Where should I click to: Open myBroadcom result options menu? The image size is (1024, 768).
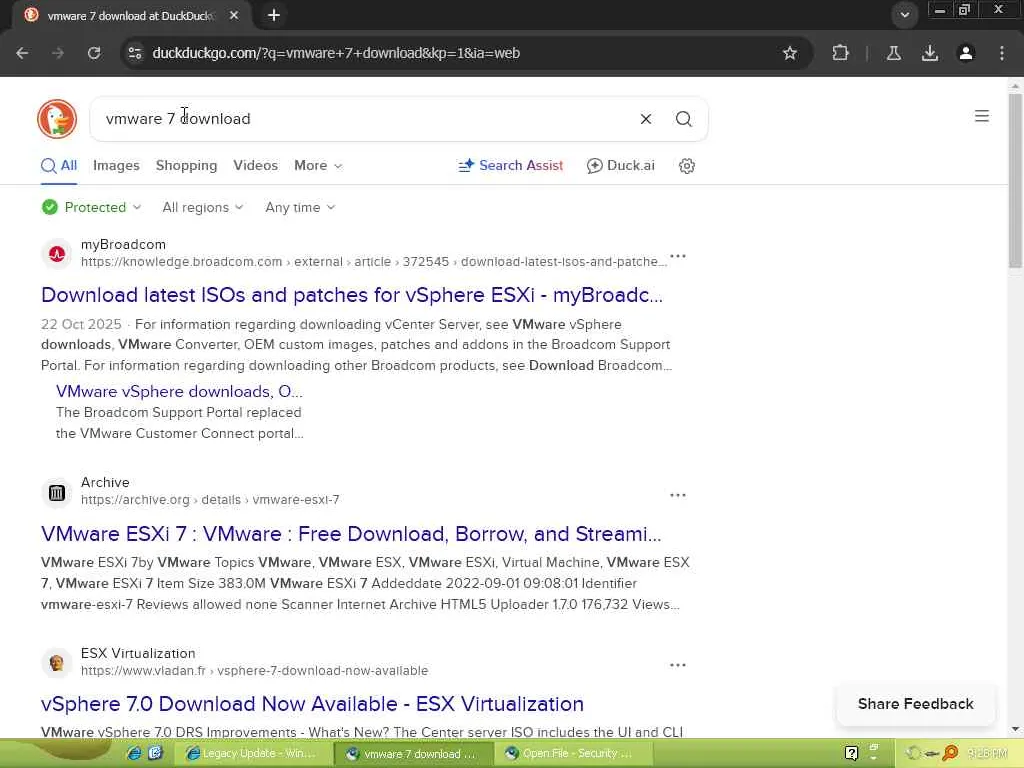point(678,256)
